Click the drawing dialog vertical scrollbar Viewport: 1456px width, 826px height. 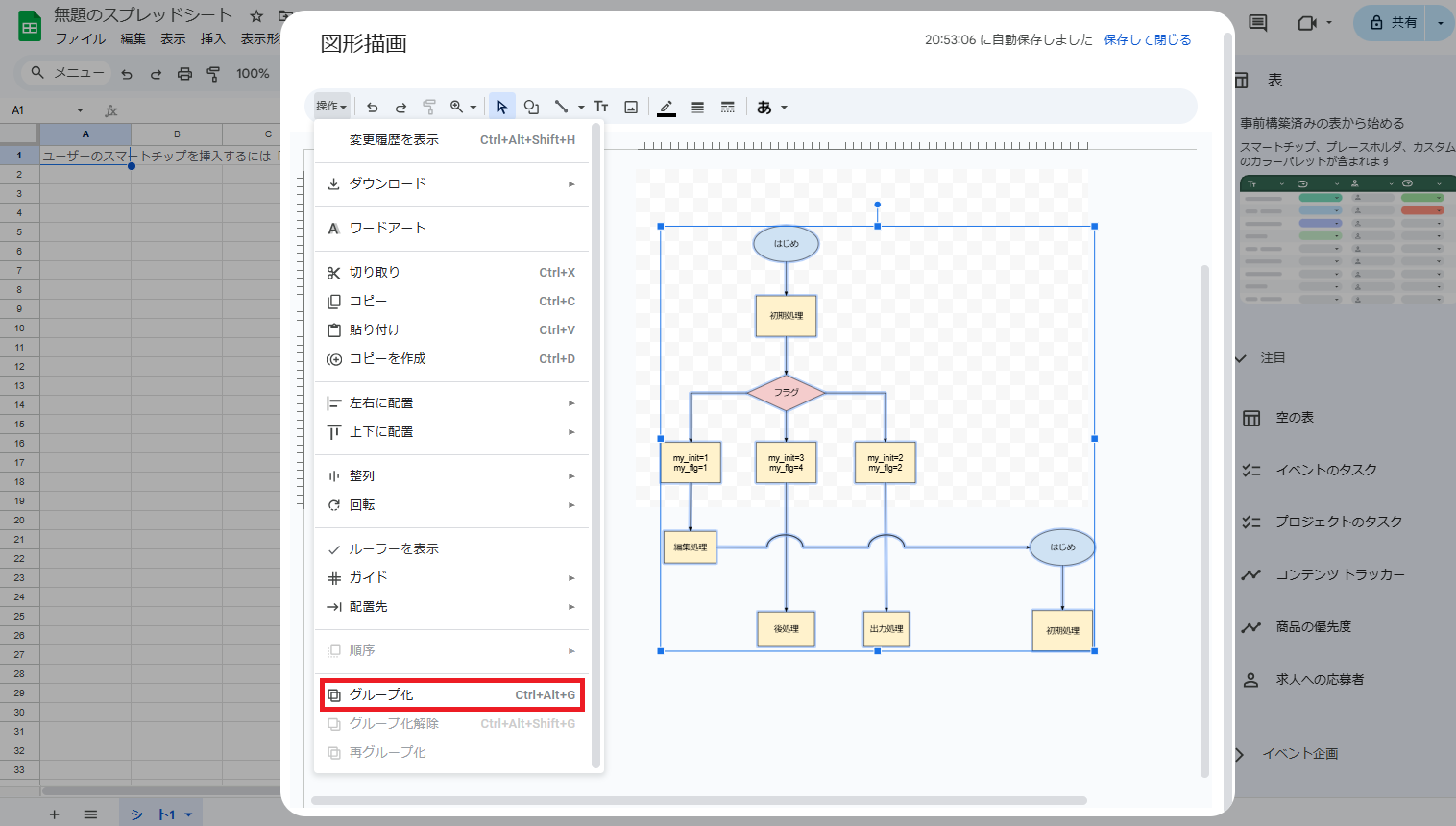[1204, 522]
